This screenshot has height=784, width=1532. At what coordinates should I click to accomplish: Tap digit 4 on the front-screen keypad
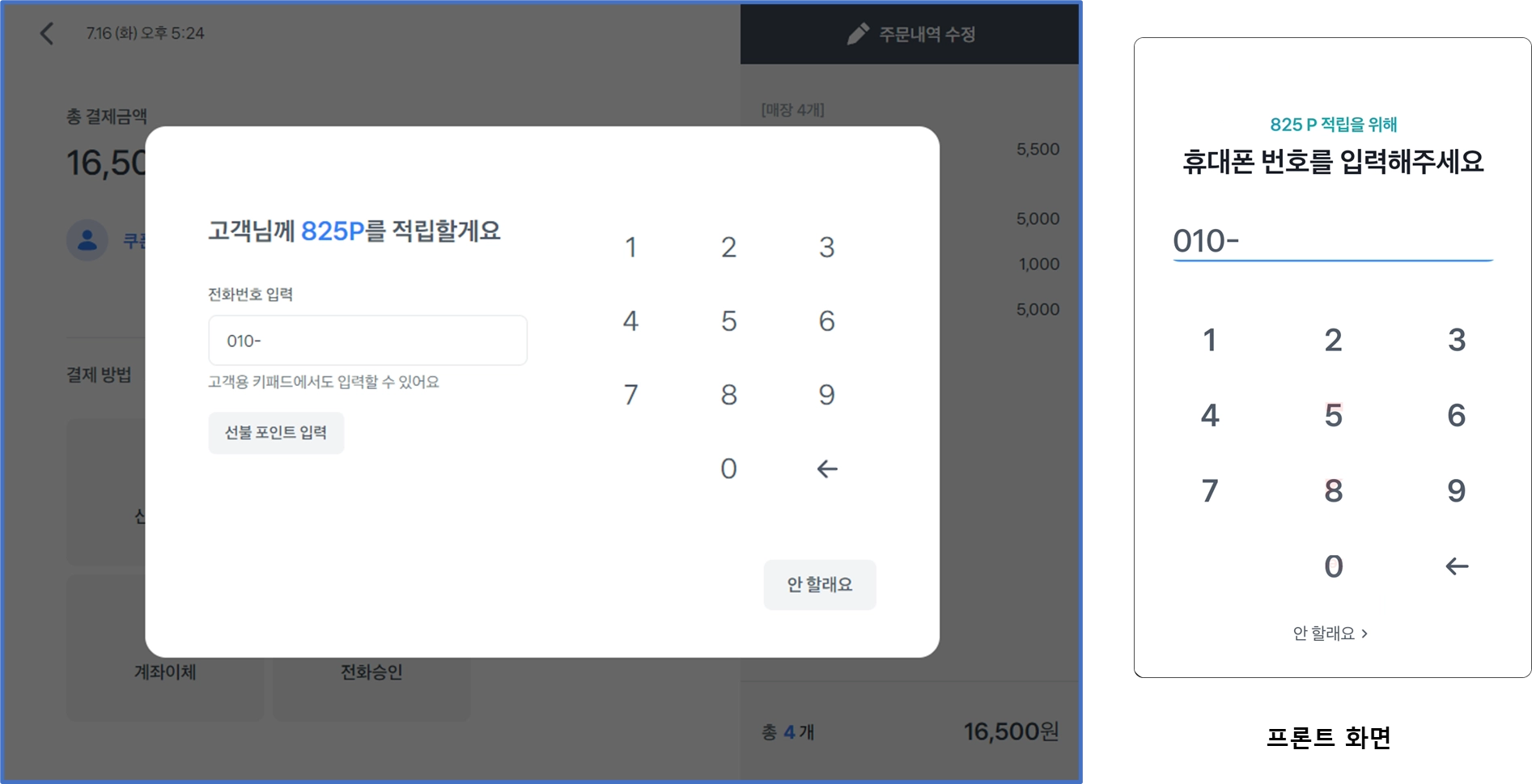pyautogui.click(x=1210, y=415)
